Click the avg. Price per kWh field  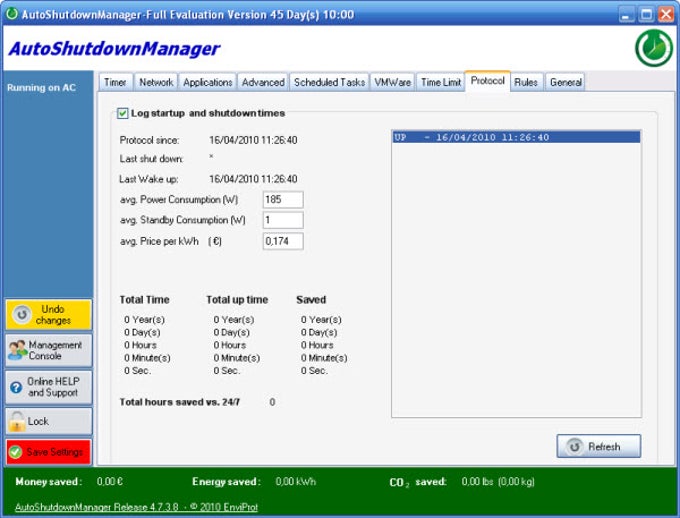pyautogui.click(x=283, y=241)
